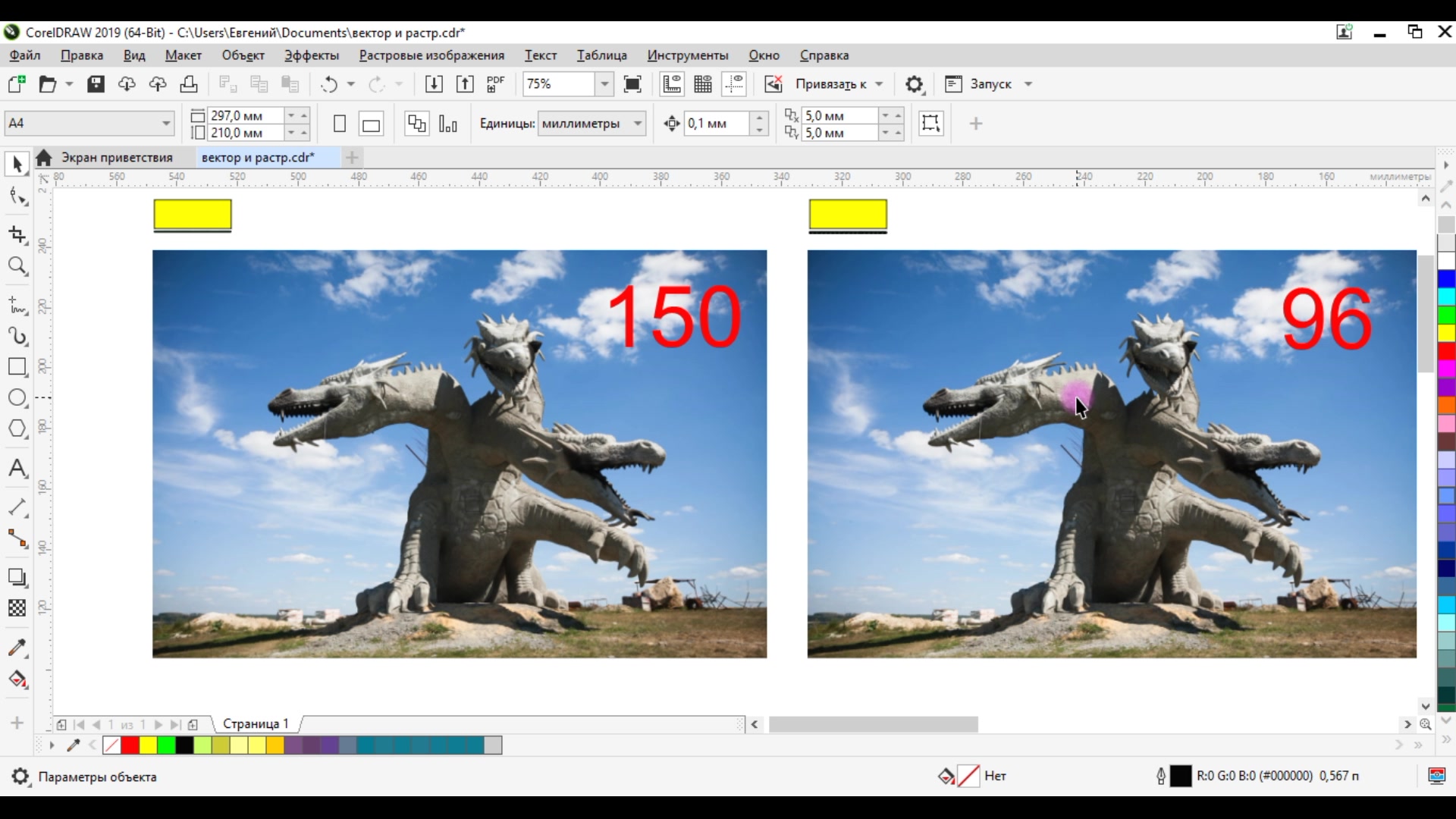Select the Rectangle tool
1456x819 pixels.
[x=17, y=367]
